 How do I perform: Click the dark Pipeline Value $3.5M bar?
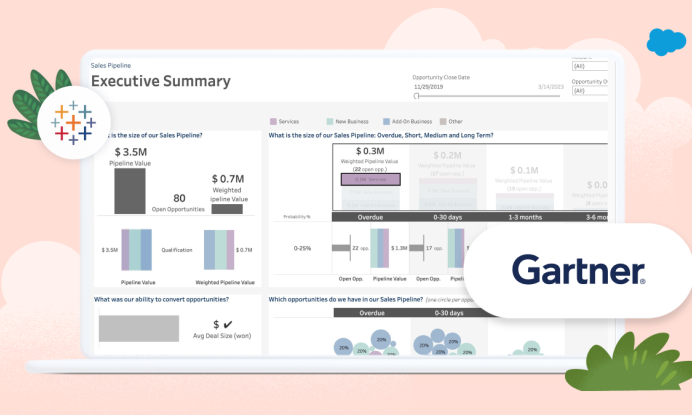click(x=130, y=190)
